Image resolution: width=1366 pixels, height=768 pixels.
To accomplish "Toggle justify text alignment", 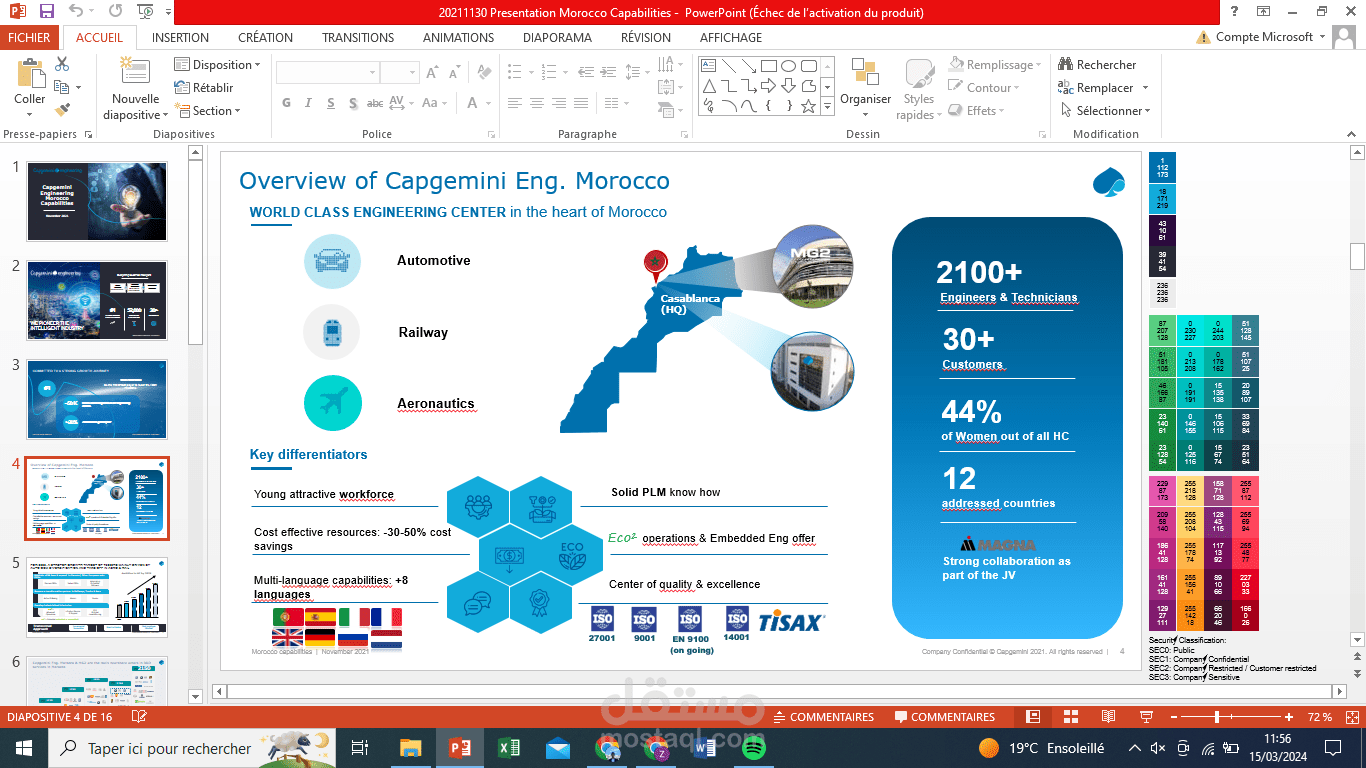I will 583,103.
